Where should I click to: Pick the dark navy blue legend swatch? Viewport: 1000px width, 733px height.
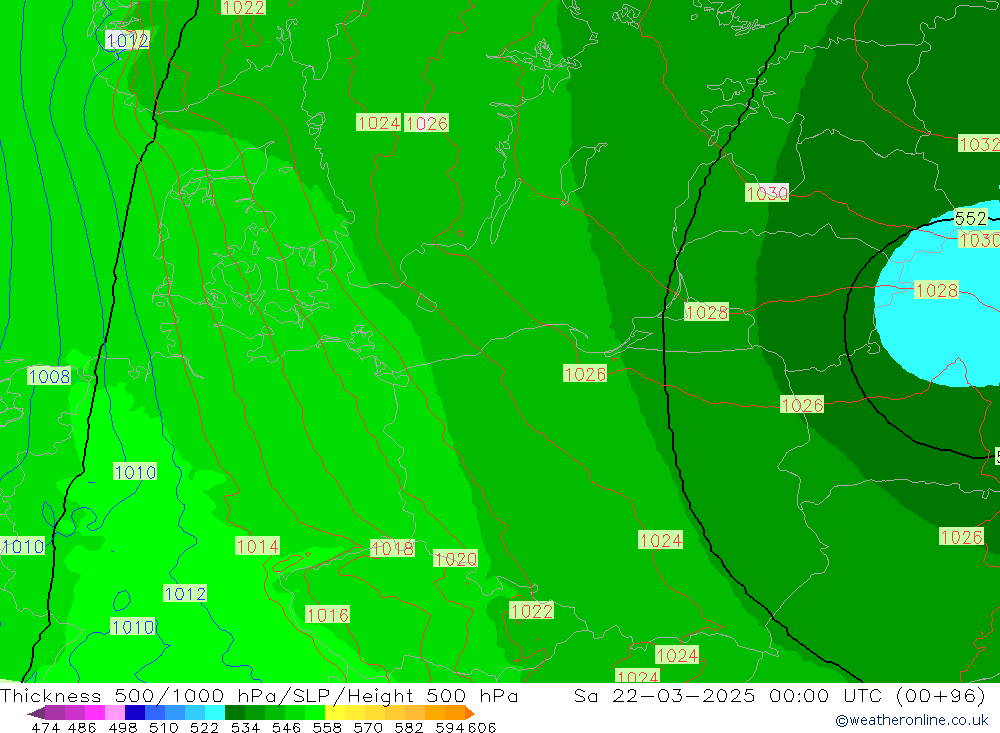tap(135, 712)
